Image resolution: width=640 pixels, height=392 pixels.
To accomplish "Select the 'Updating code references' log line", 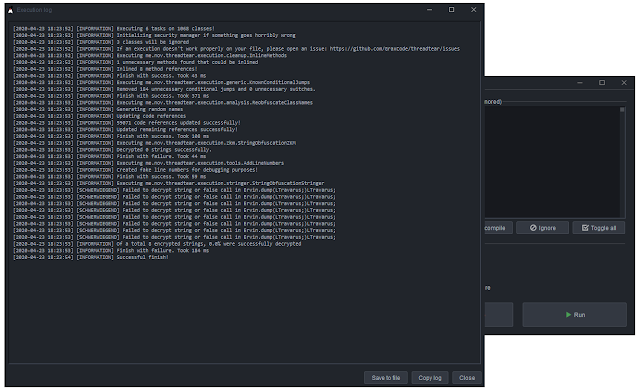I will click(99, 116).
